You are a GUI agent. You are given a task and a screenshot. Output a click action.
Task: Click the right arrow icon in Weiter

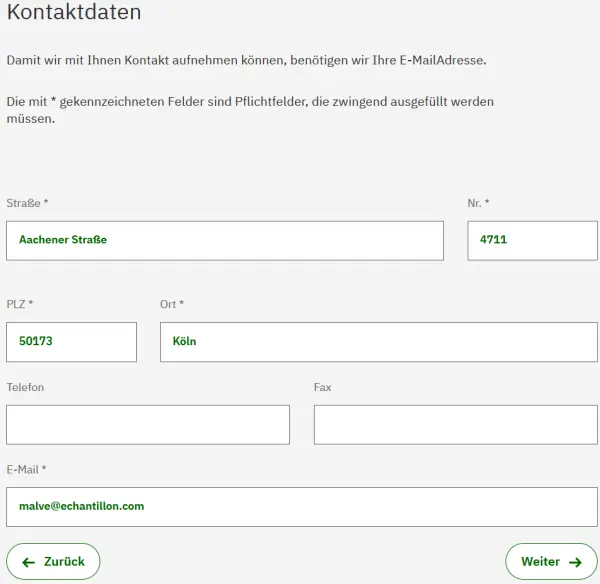click(575, 562)
